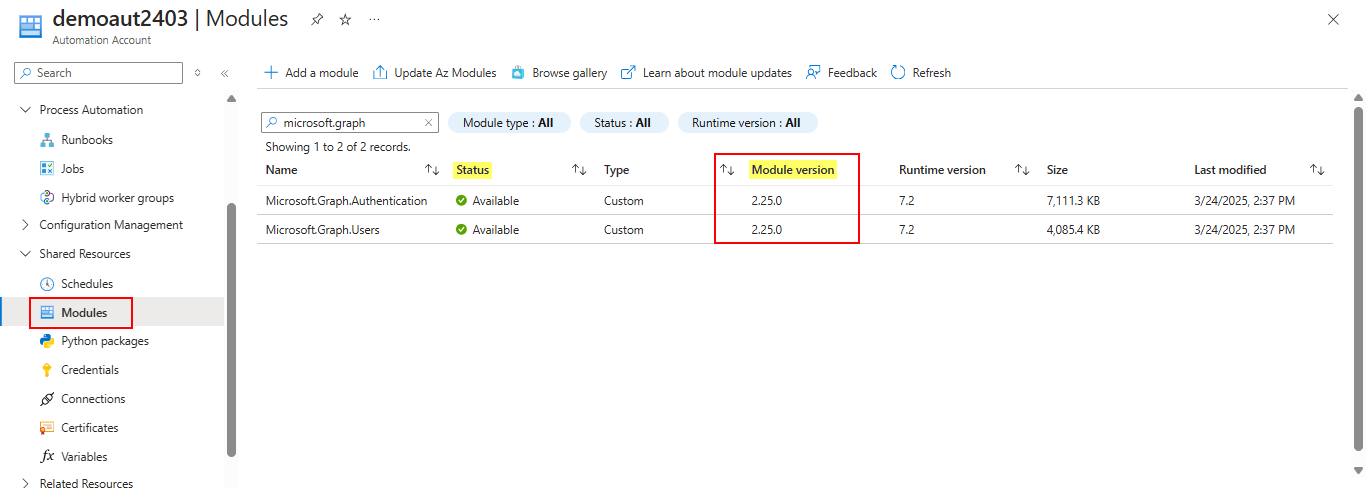Click Add a module

(x=311, y=73)
